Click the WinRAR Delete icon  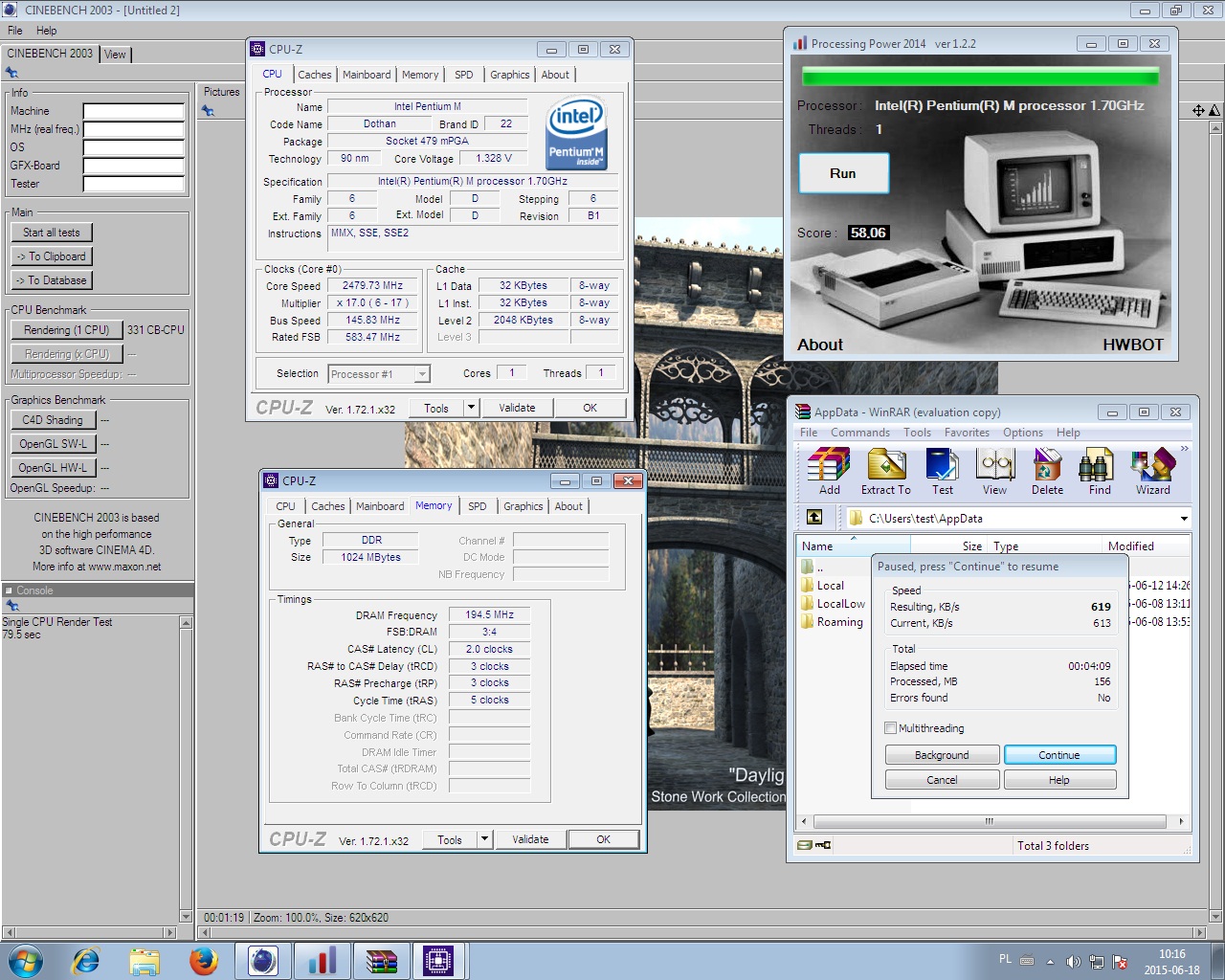click(x=1047, y=472)
